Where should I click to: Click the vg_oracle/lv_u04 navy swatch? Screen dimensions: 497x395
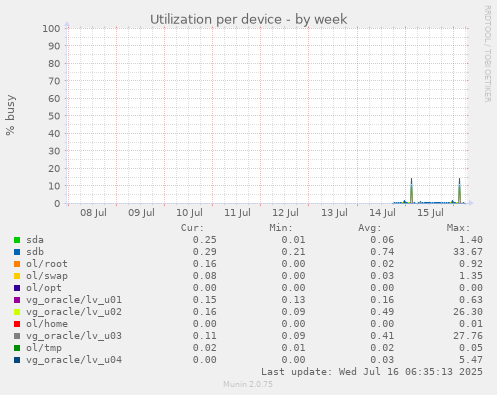(17, 360)
